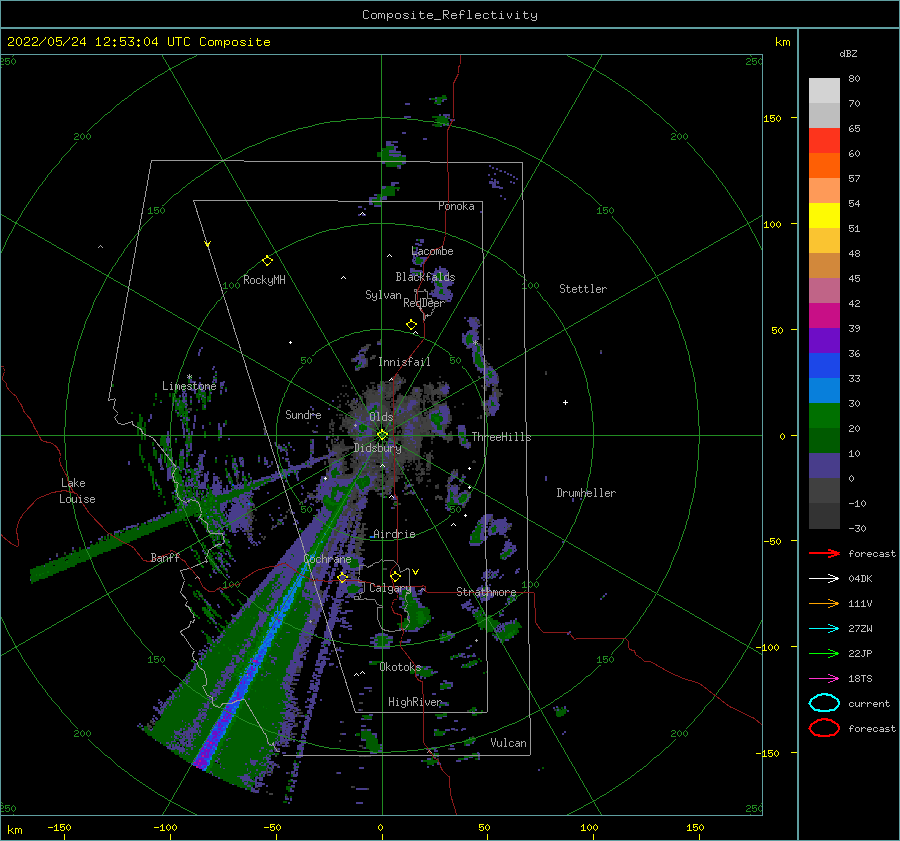Viewport: 900px width, 841px height.
Task: Click the orange 111V arrow legend icon
Action: (x=824, y=603)
